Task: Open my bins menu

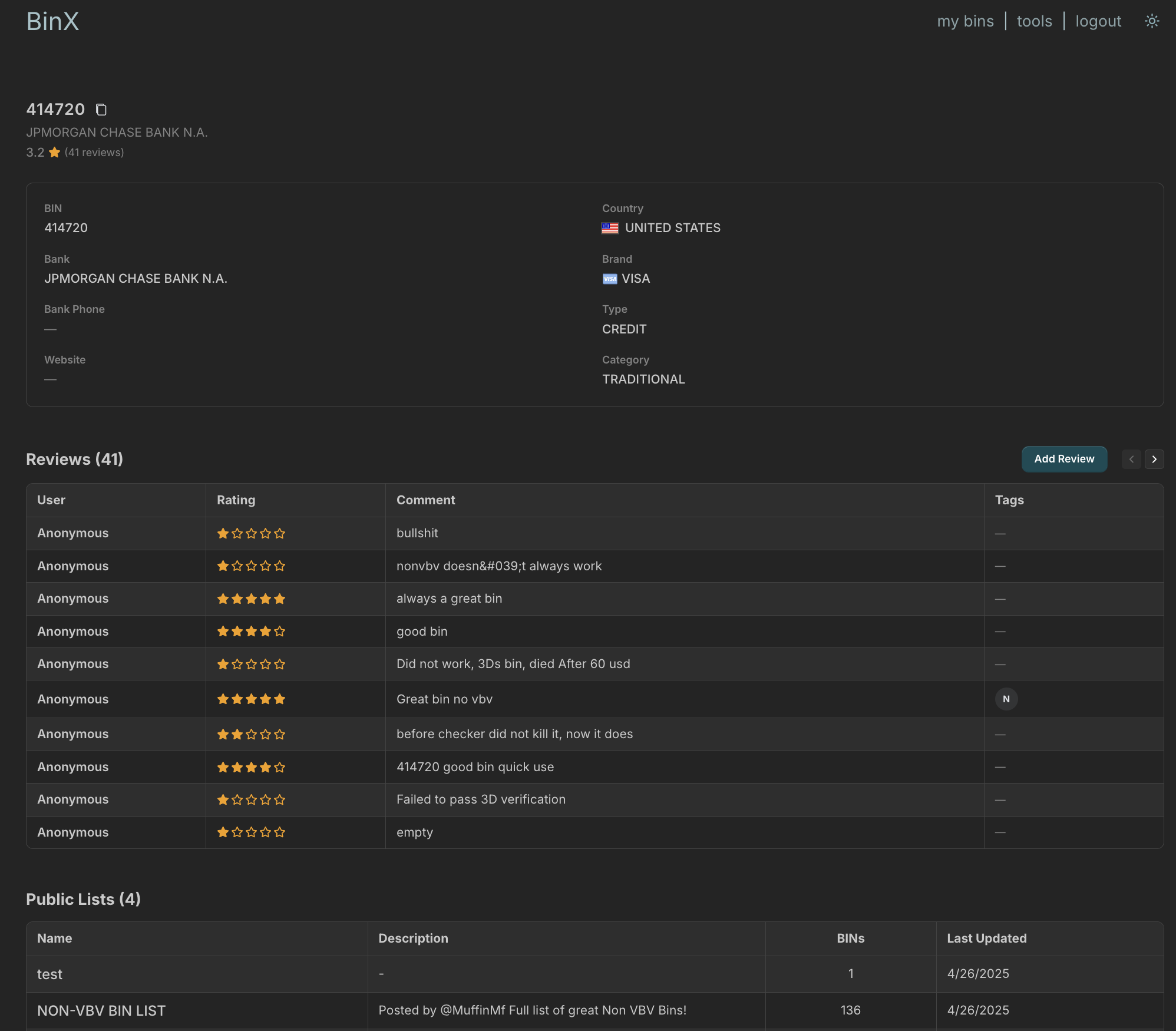Action: [965, 21]
